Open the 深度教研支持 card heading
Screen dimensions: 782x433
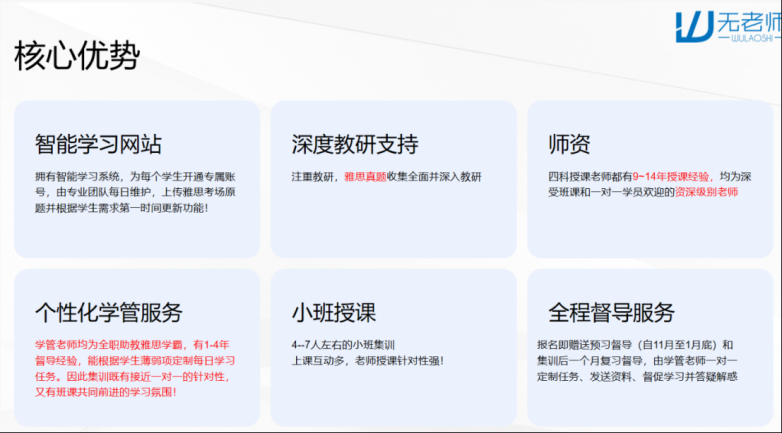355,144
